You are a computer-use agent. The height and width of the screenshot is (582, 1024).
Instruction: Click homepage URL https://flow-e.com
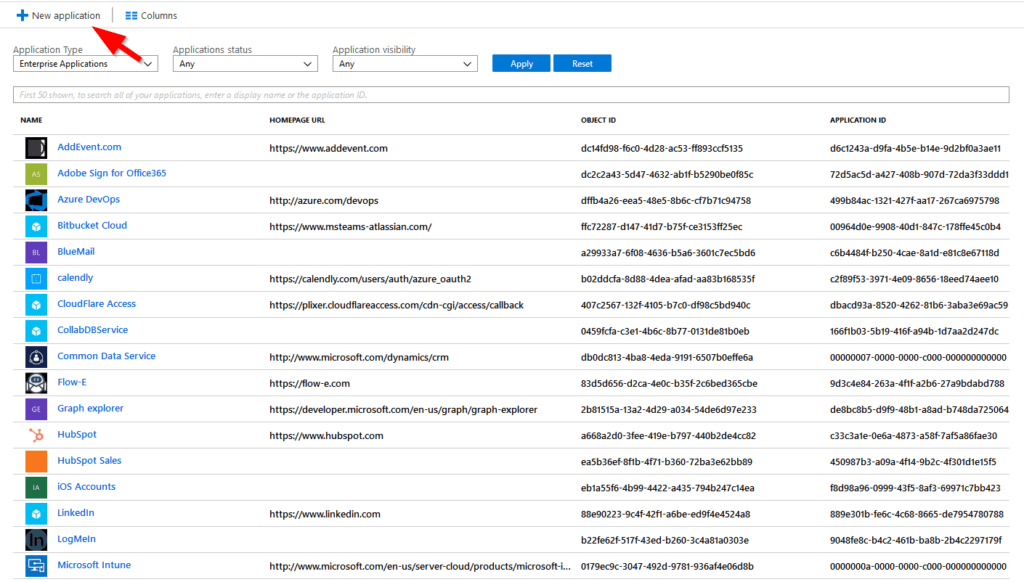[x=310, y=383]
